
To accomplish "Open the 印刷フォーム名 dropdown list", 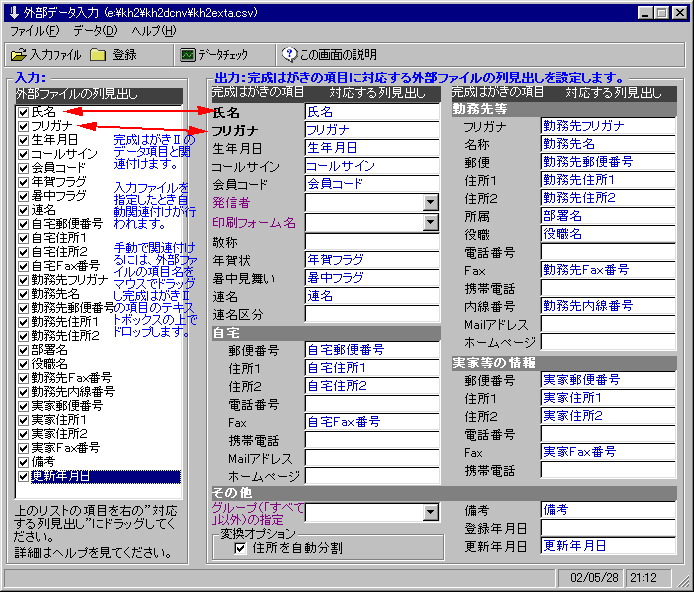I will pos(430,222).
